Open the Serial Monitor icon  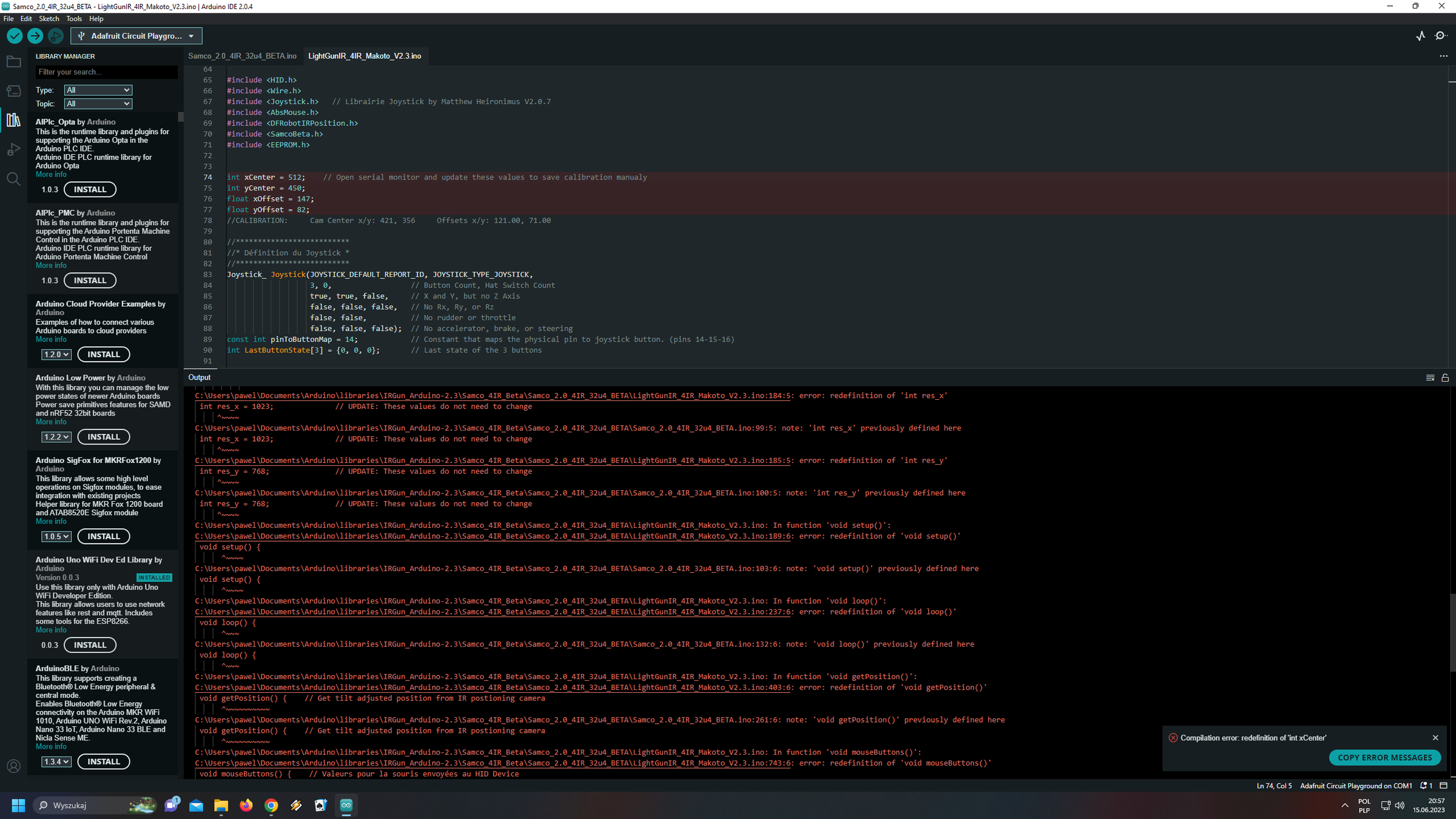tap(1441, 36)
